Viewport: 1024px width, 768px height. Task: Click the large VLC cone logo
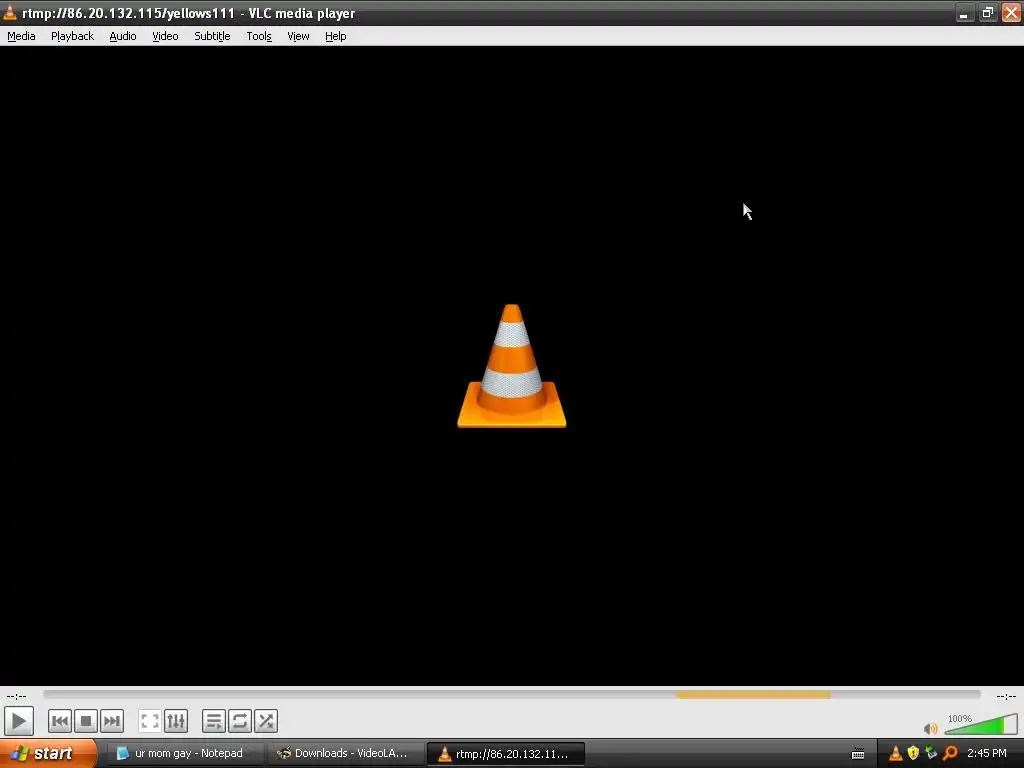tap(512, 366)
